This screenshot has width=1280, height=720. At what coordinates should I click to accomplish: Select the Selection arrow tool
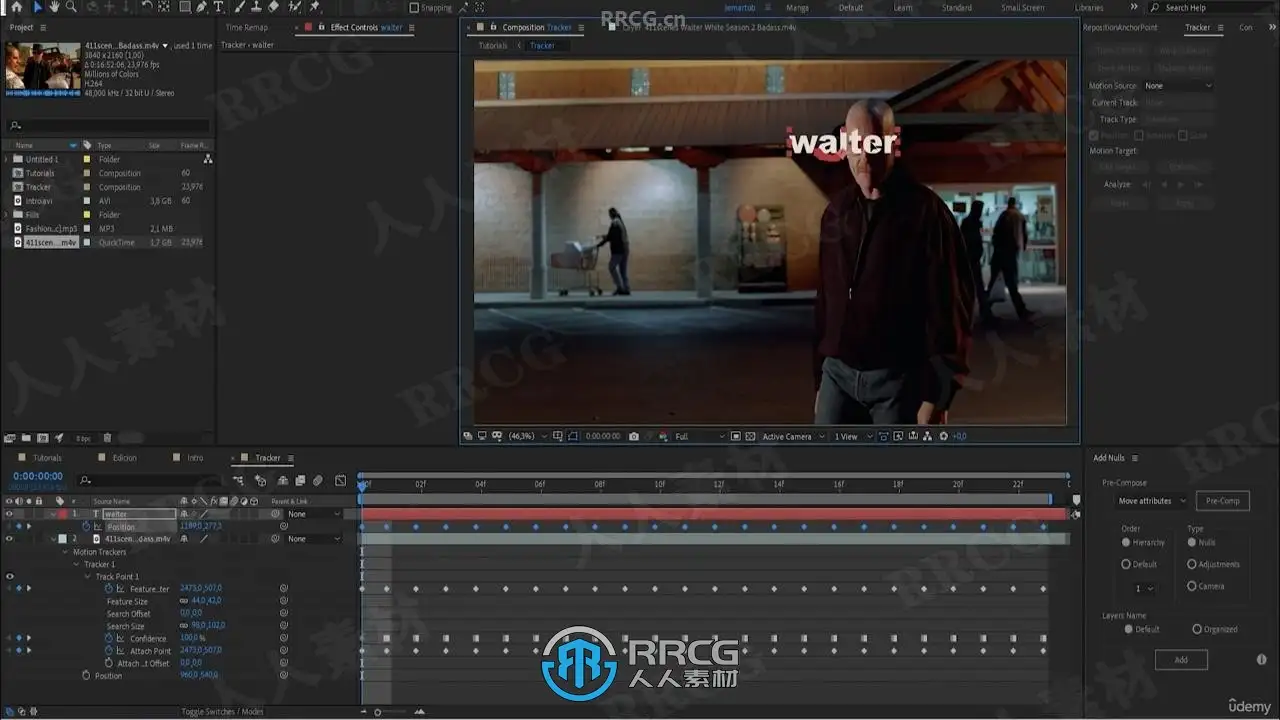point(38,7)
